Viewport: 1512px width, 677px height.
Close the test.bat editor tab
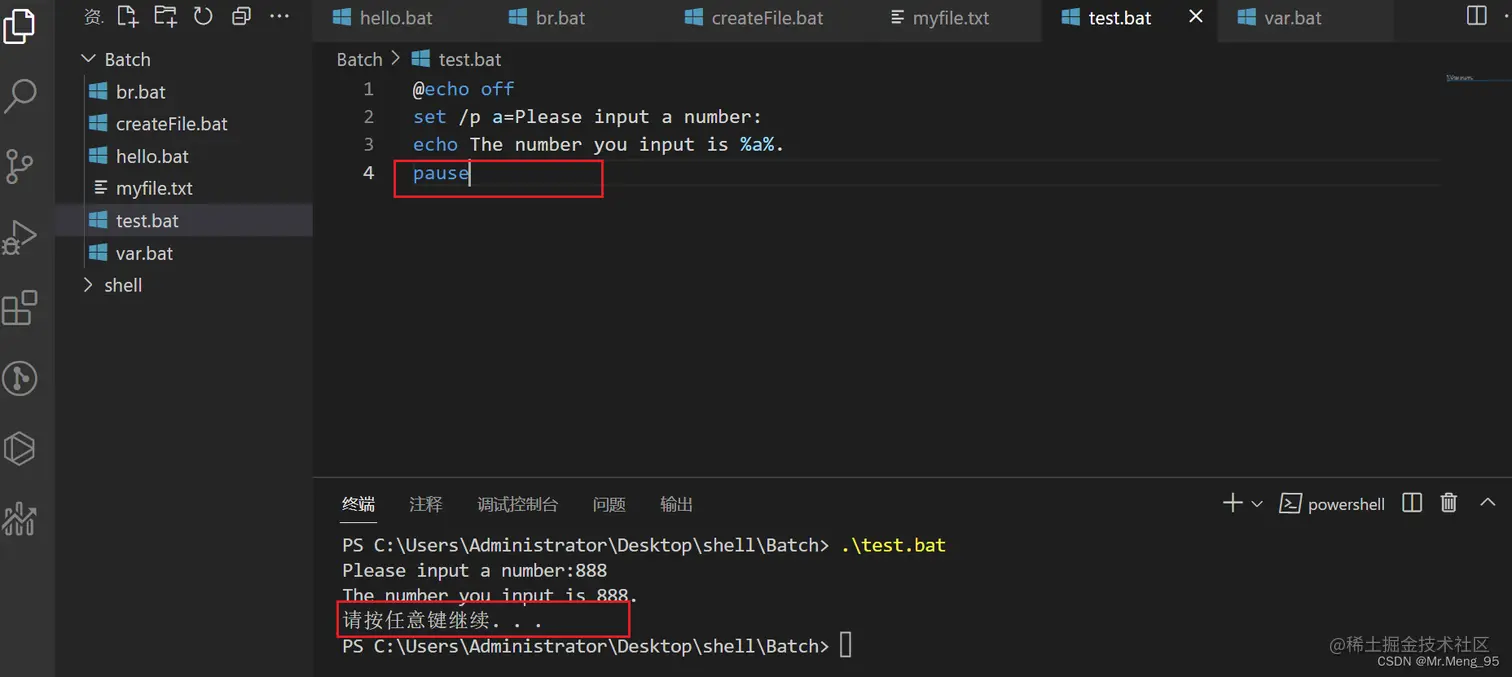[1195, 17]
